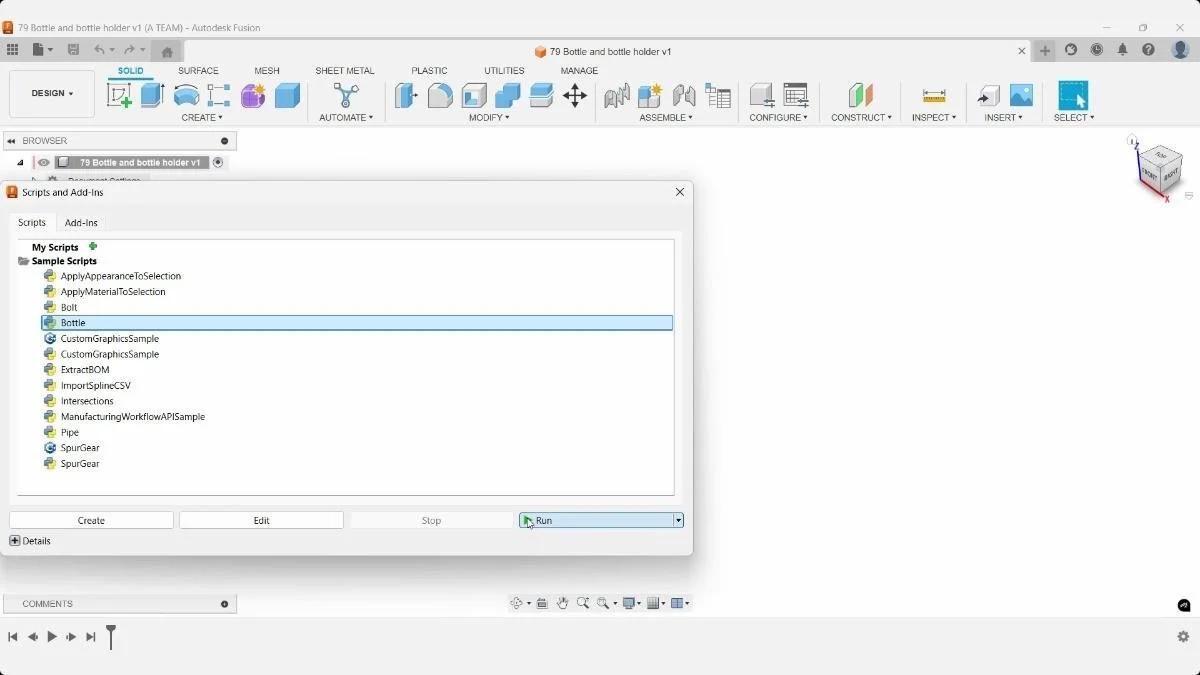Screen dimensions: 1200x675
Task: Click the Create Form icon
Action: pos(253,96)
